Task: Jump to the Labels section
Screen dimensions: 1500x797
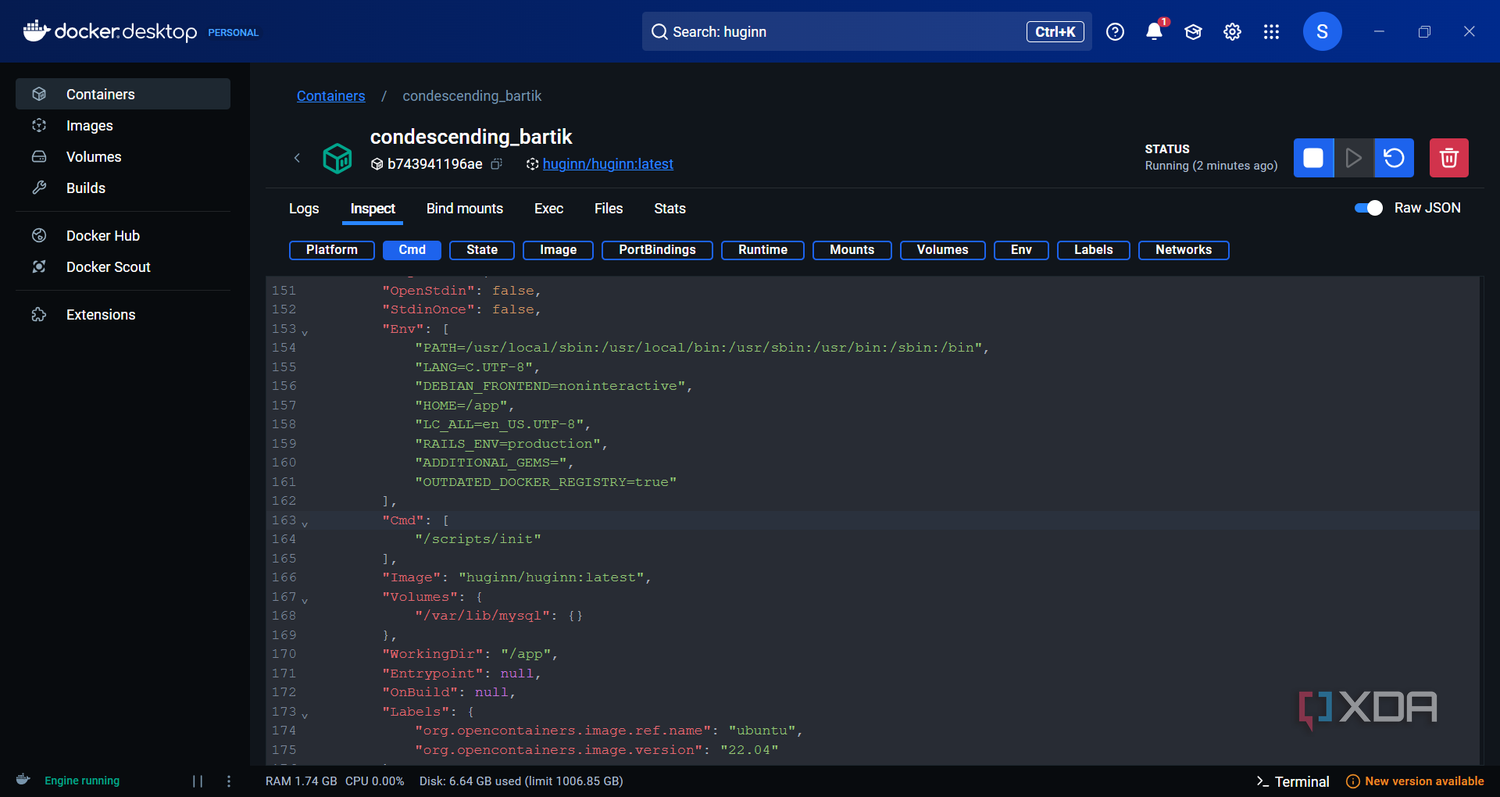Action: (1093, 250)
